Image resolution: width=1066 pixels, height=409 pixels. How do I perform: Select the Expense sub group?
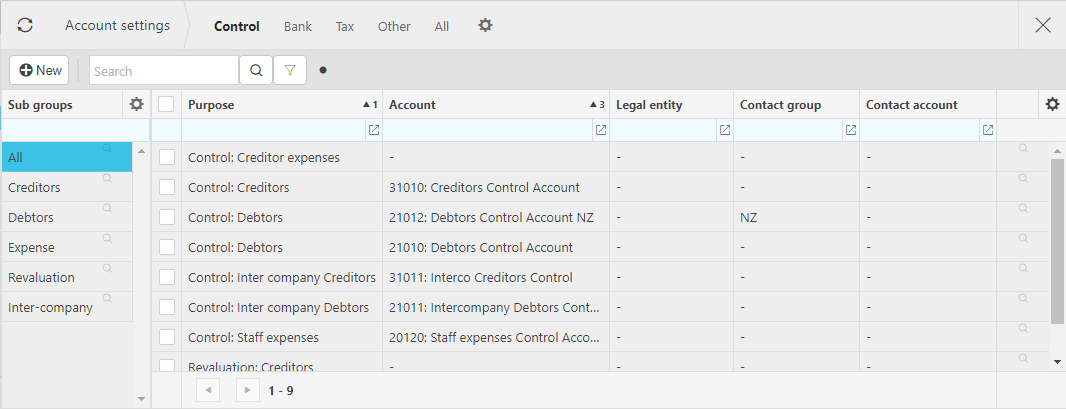coord(67,247)
